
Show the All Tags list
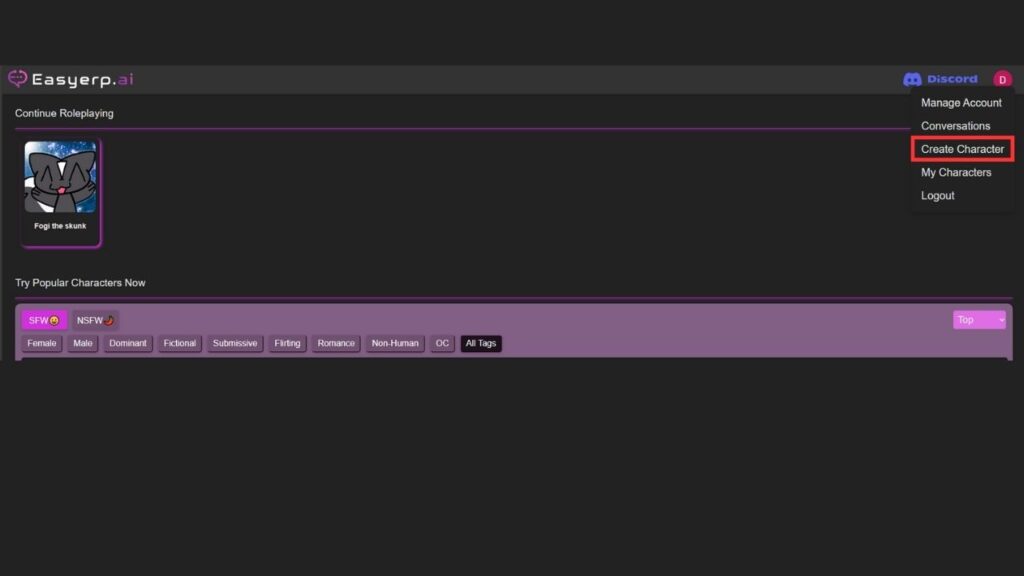(x=481, y=343)
